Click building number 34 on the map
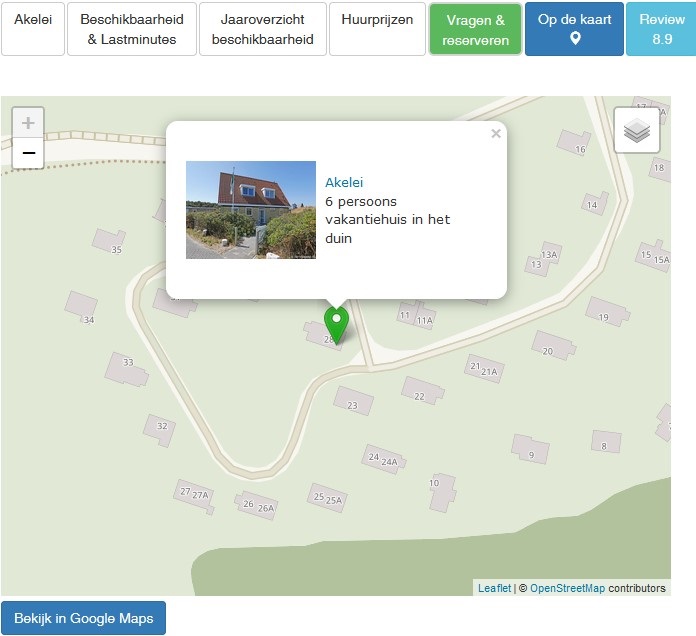The image size is (696, 636). (x=84, y=309)
